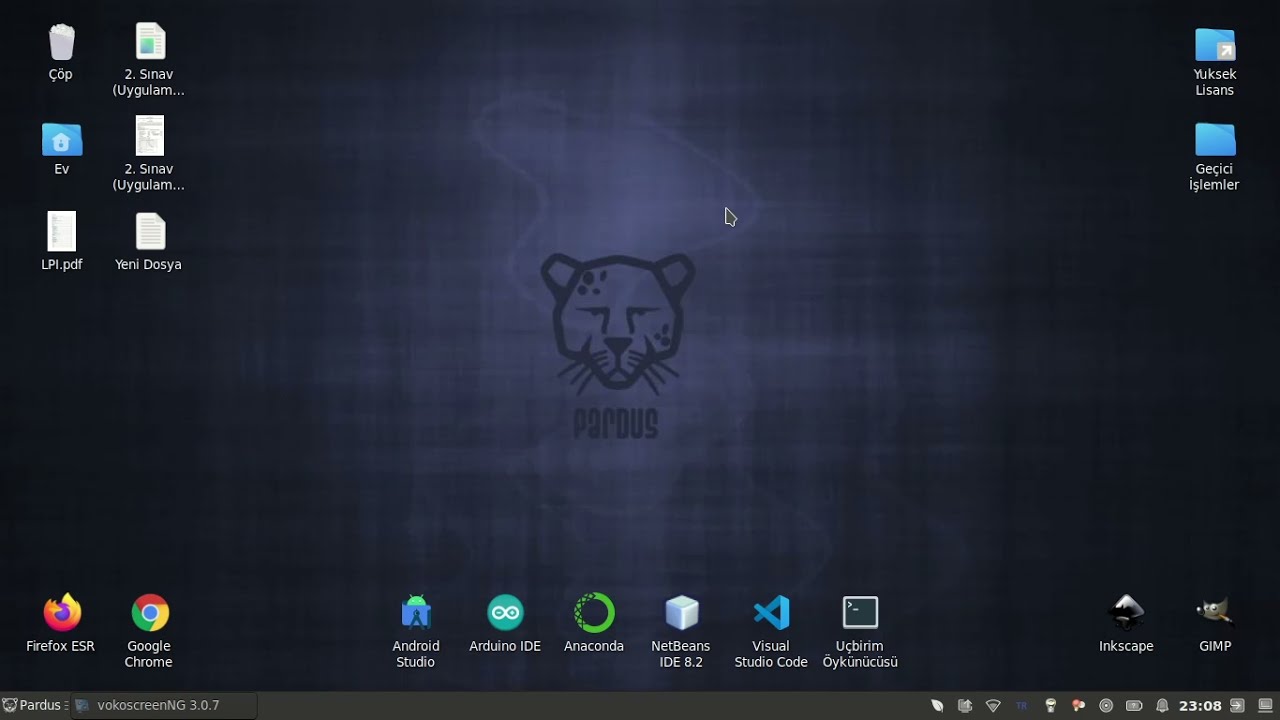Launch Anaconda shortcut

(594, 624)
